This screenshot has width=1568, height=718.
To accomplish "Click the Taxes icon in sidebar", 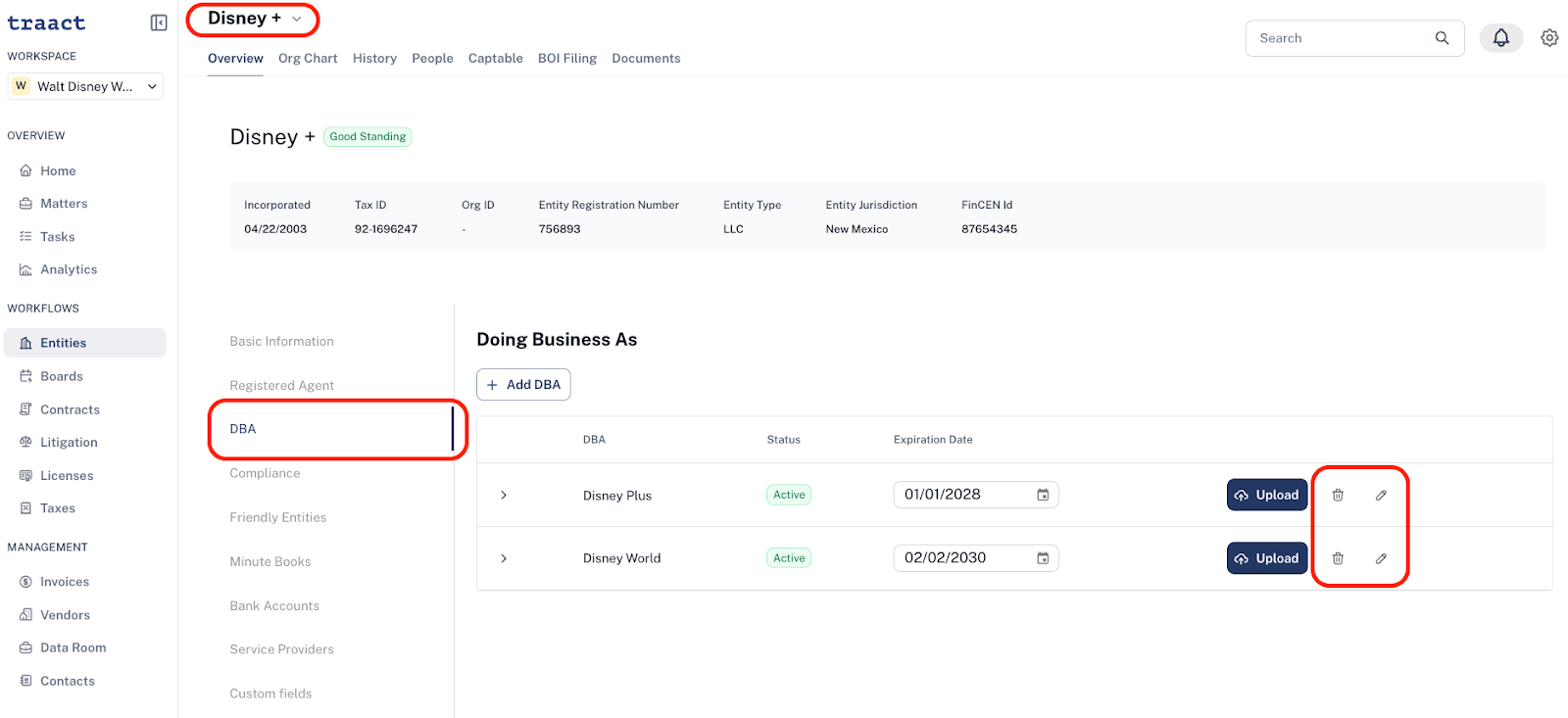I will click(25, 508).
